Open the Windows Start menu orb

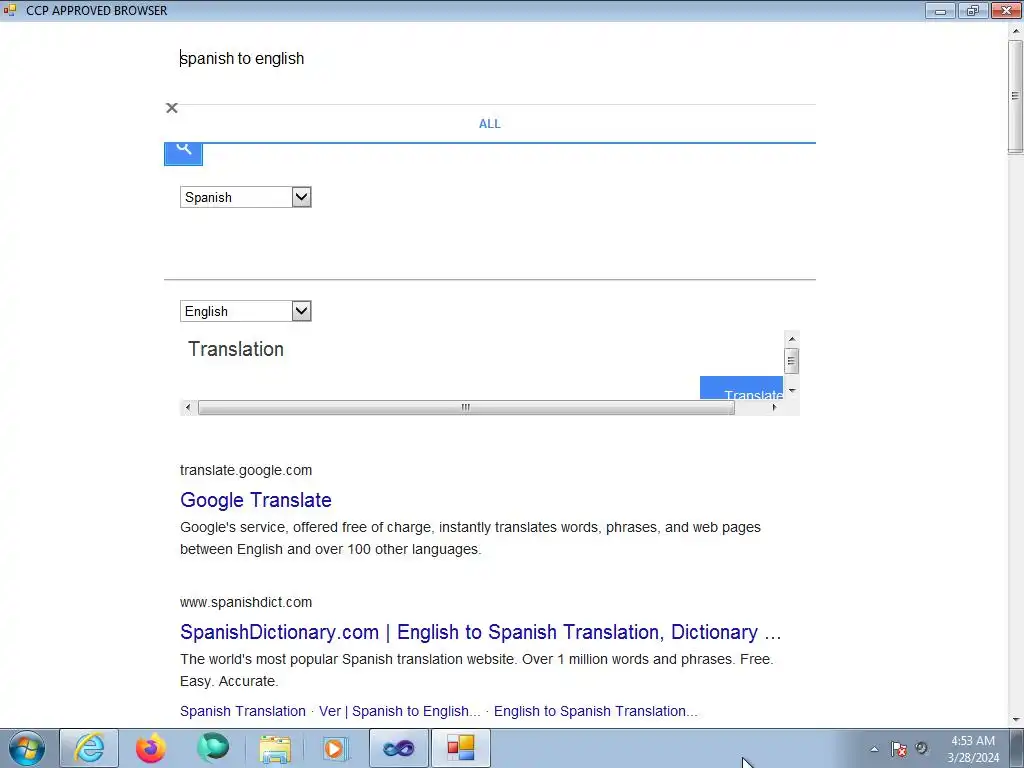coord(27,748)
